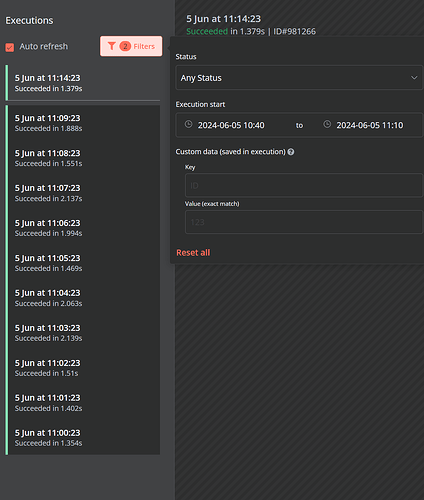Open the execution that succeeded in 2.063s
424x500 pixels.
coord(83,298)
